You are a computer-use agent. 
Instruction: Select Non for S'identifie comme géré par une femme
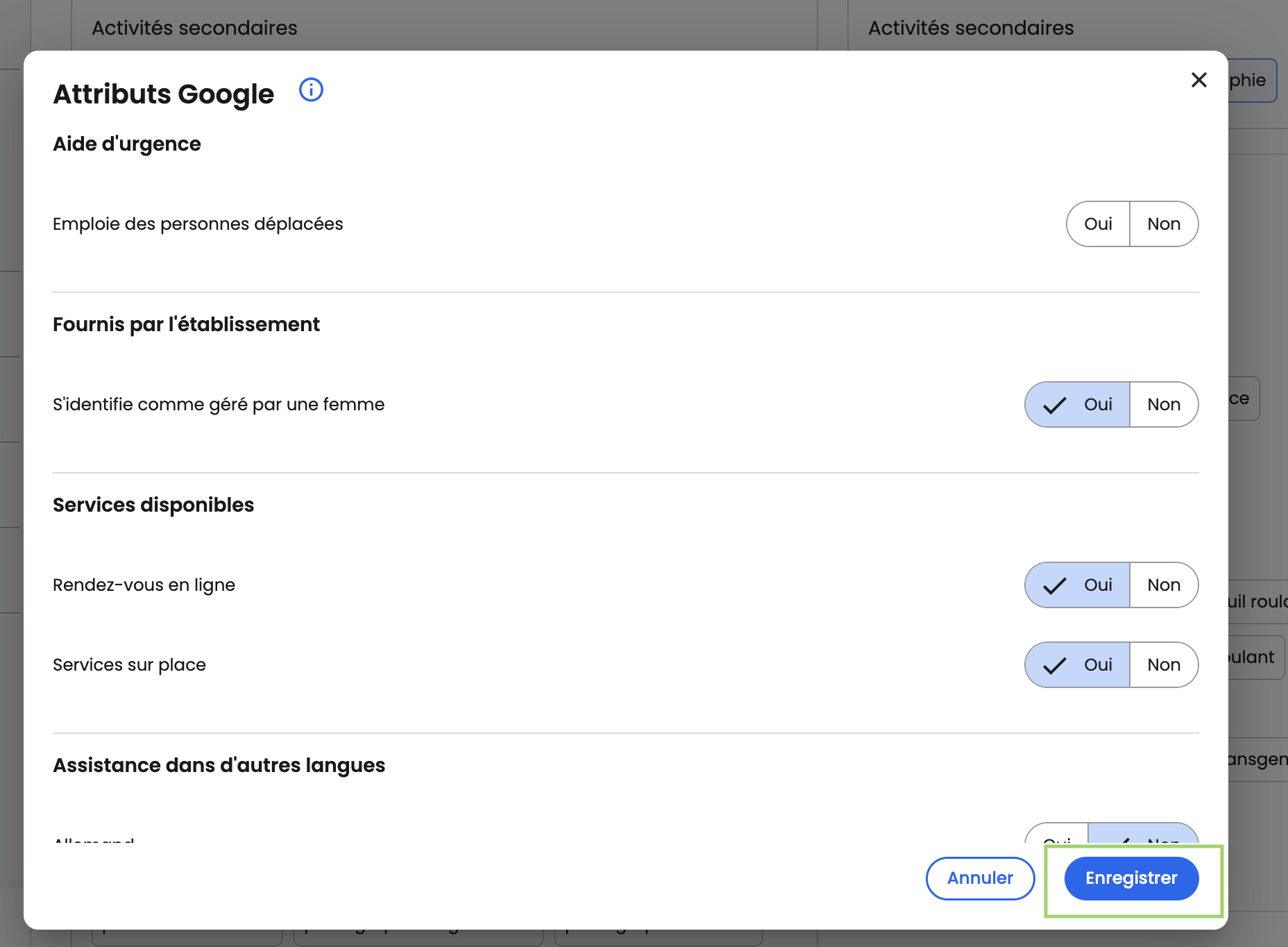1164,404
